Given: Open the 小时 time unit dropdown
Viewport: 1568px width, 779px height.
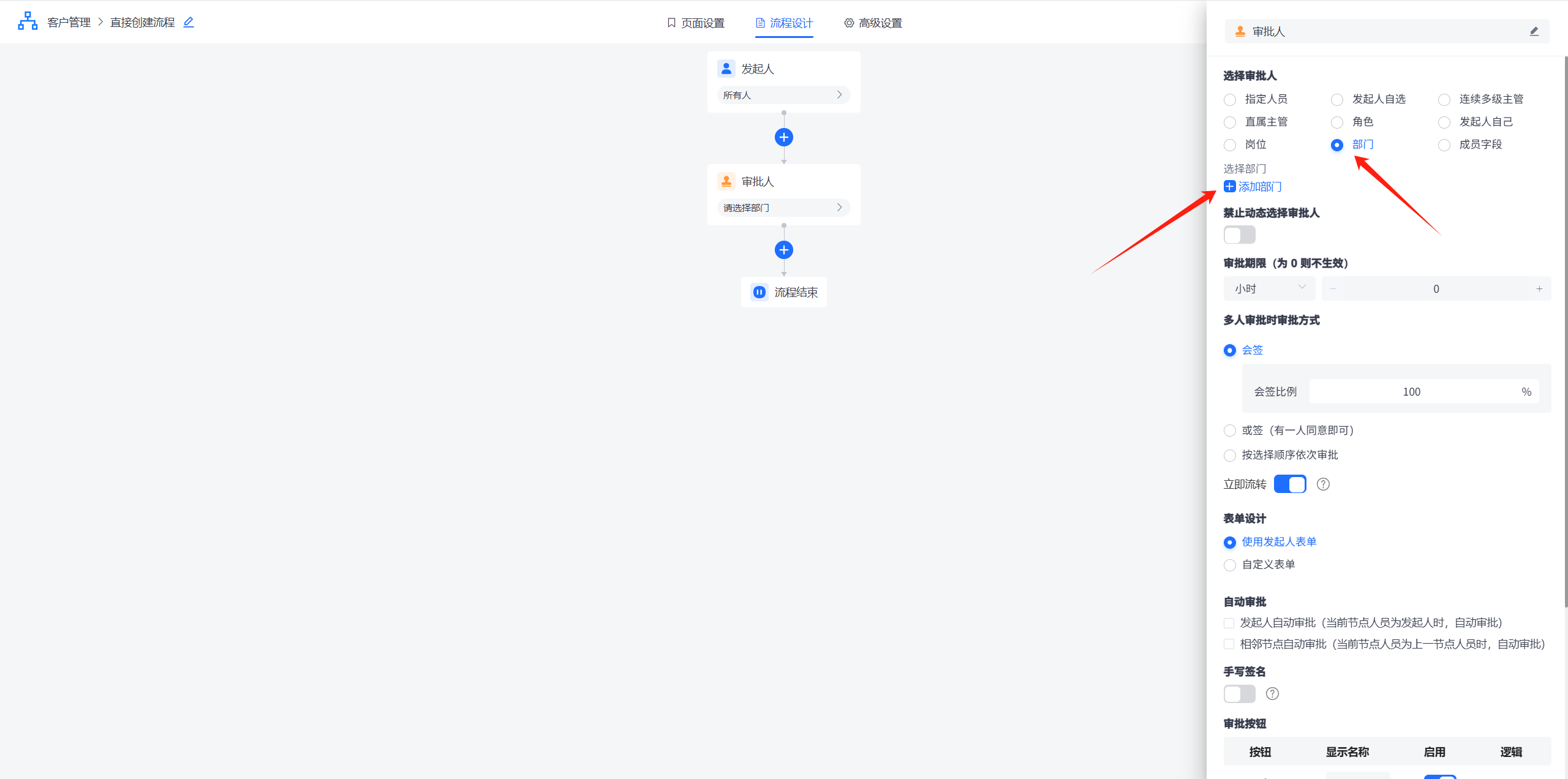Looking at the screenshot, I should click(x=1269, y=288).
